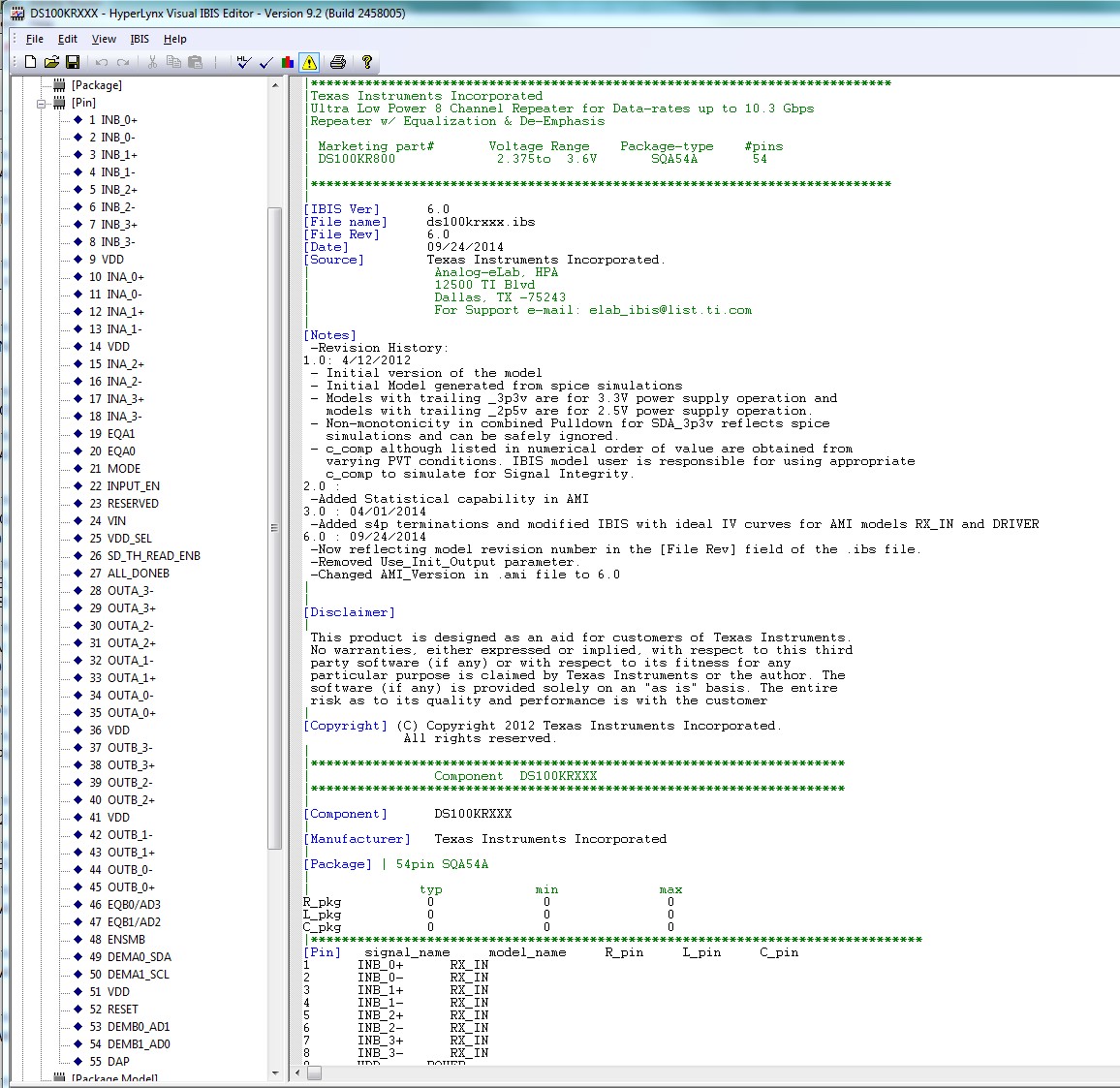This screenshot has width=1120, height=1088.
Task: Click the diamond icon beside 24 VIN
Action: pyautogui.click(x=78, y=521)
